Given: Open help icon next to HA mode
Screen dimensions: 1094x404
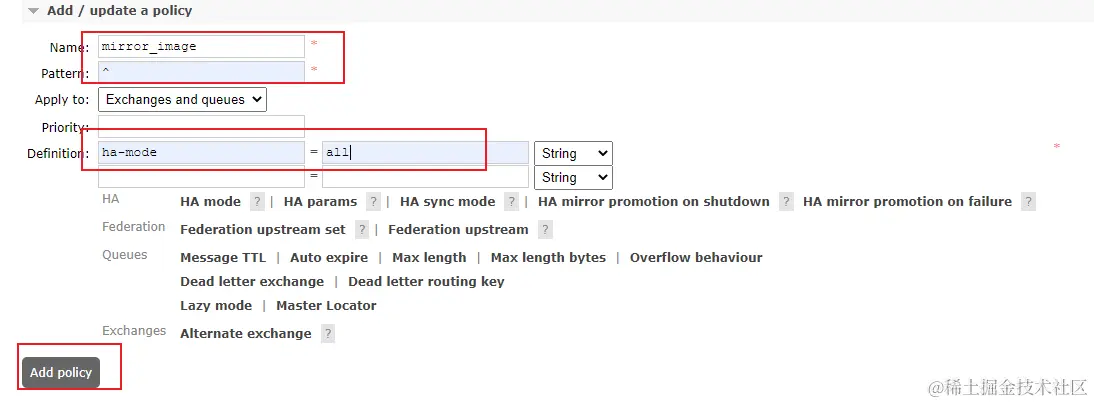Looking at the screenshot, I should (257, 202).
